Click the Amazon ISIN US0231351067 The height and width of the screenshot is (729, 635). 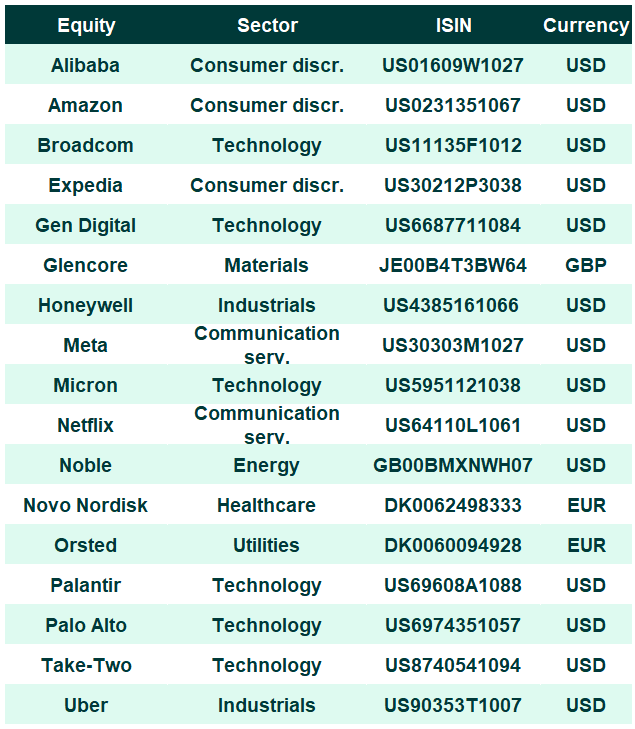click(453, 105)
